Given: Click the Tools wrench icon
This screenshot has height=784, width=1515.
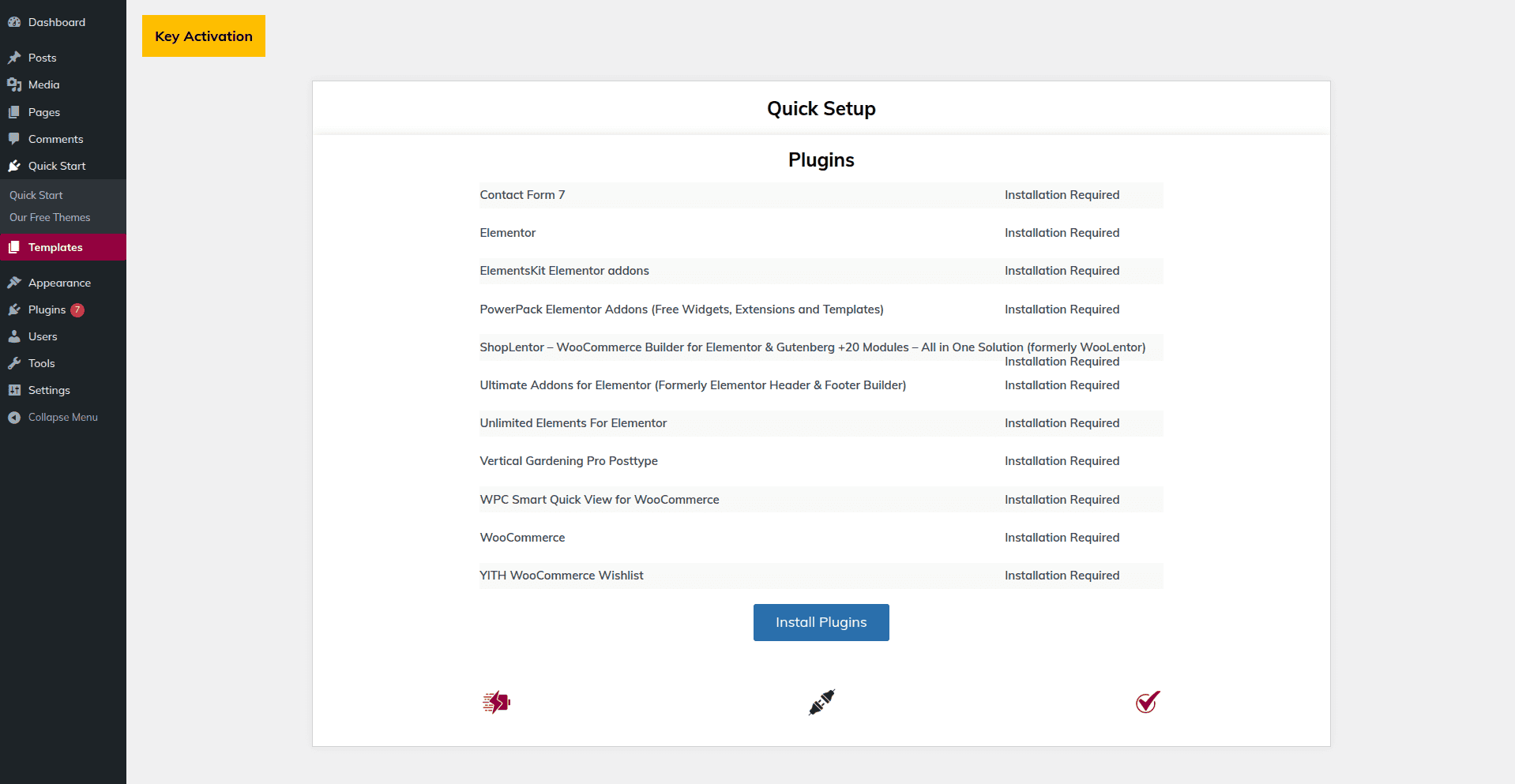Looking at the screenshot, I should 14,363.
